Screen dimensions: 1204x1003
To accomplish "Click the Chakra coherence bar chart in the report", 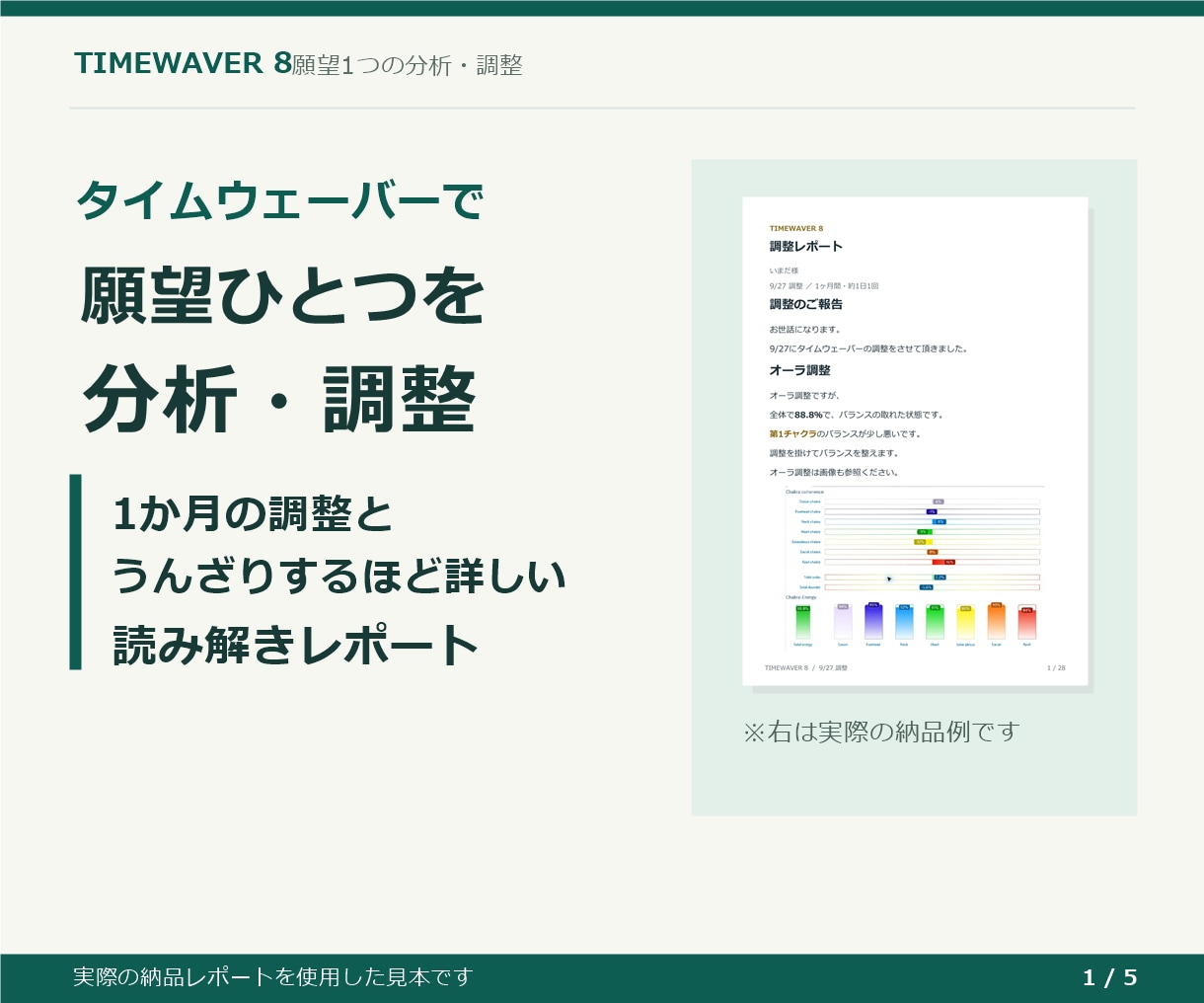I will coord(914,541).
